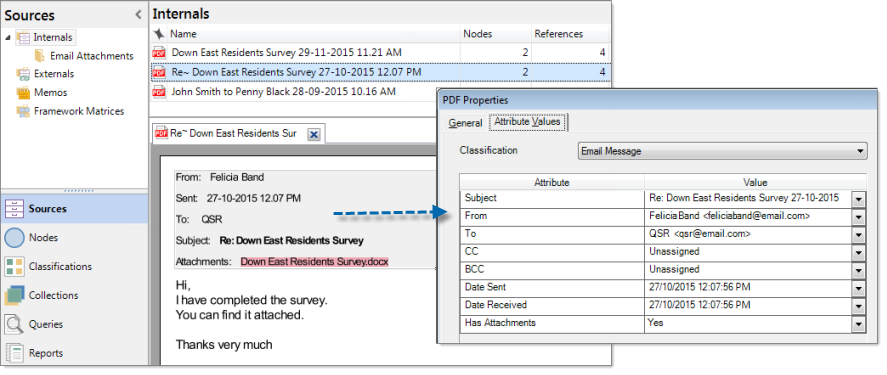The width and height of the screenshot is (887, 375).
Task: Select Re~ Down East Residents Survey 27-10-2015 row
Action: [380, 72]
